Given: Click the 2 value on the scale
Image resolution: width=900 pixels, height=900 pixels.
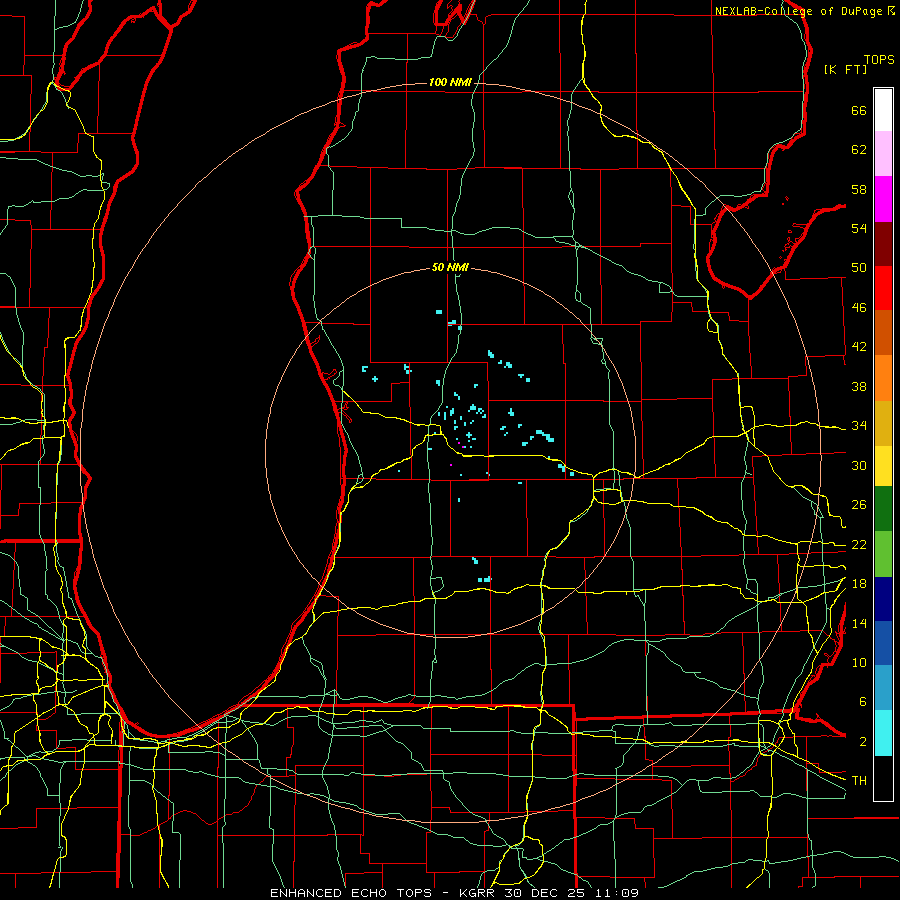Looking at the screenshot, I should [x=863, y=742].
